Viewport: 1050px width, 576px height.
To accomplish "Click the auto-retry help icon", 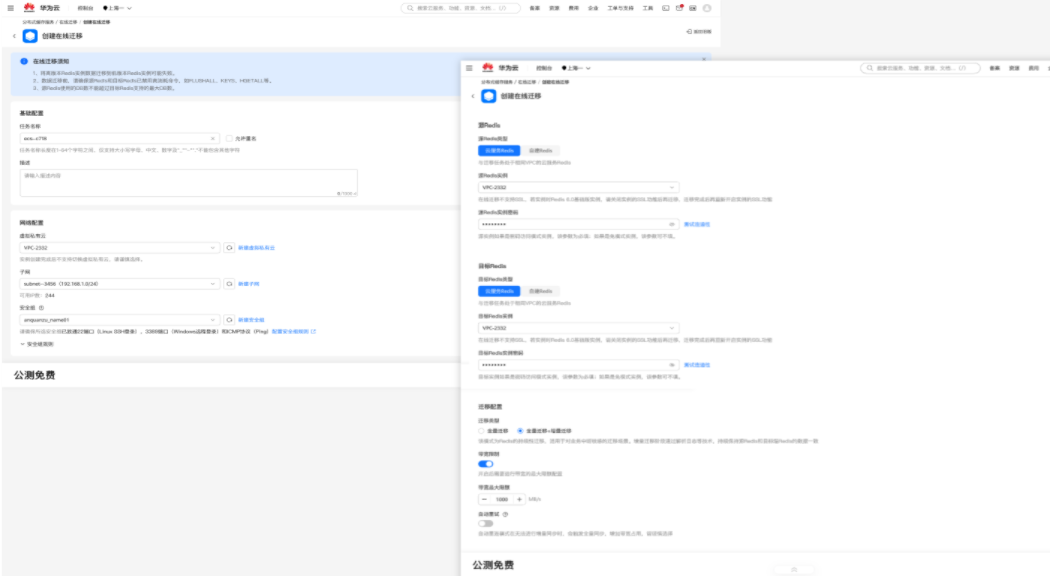I will point(506,514).
